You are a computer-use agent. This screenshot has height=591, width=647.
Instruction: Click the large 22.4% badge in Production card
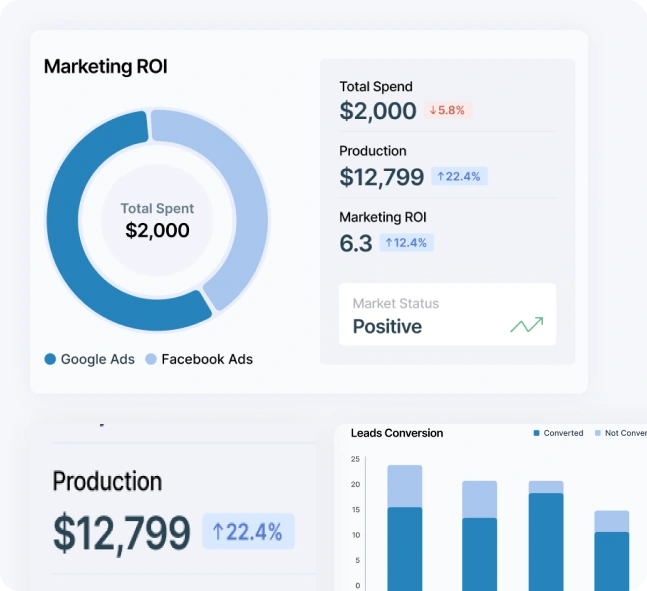(x=248, y=531)
